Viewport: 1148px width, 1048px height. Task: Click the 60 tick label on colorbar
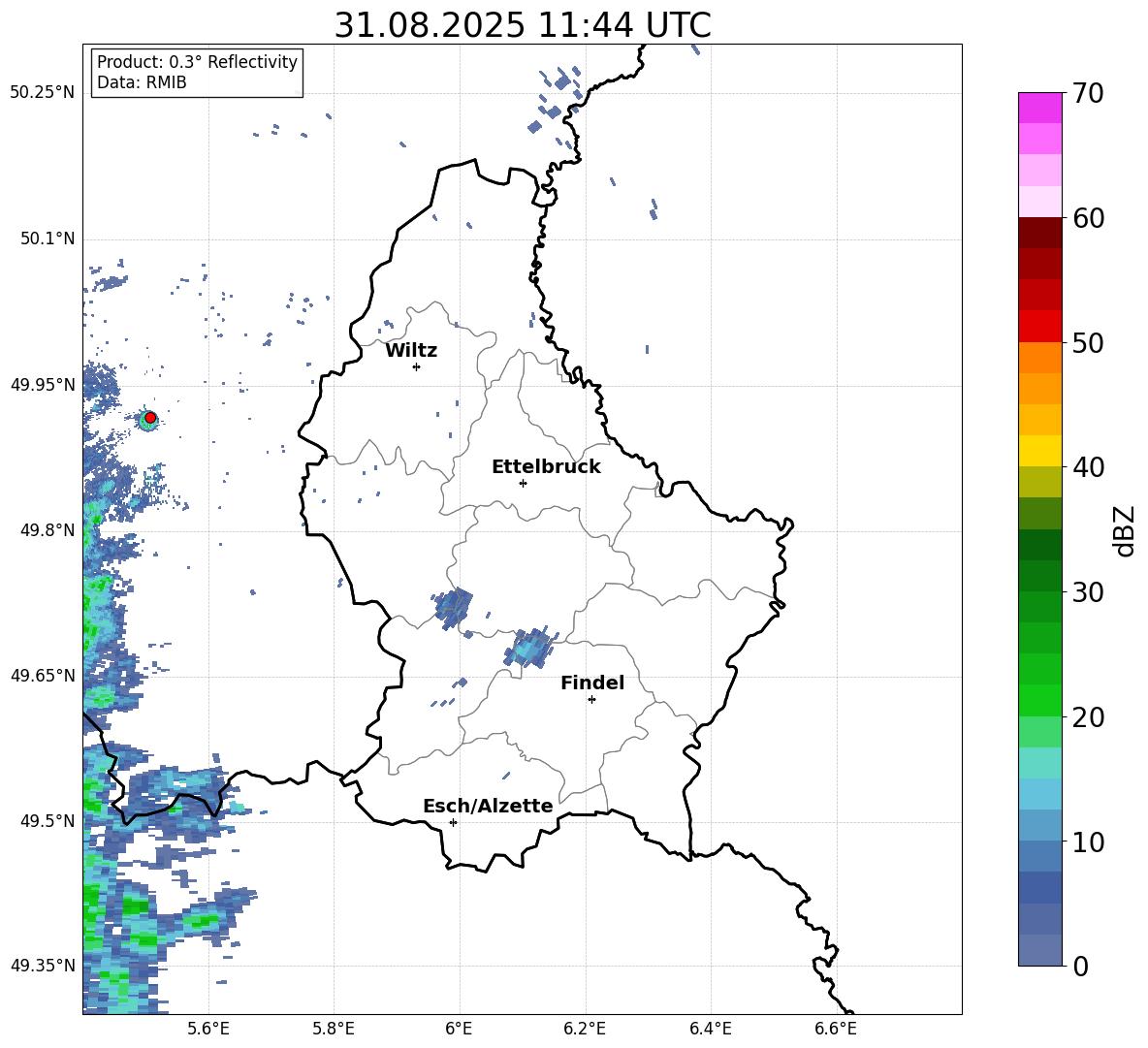pos(1088,218)
